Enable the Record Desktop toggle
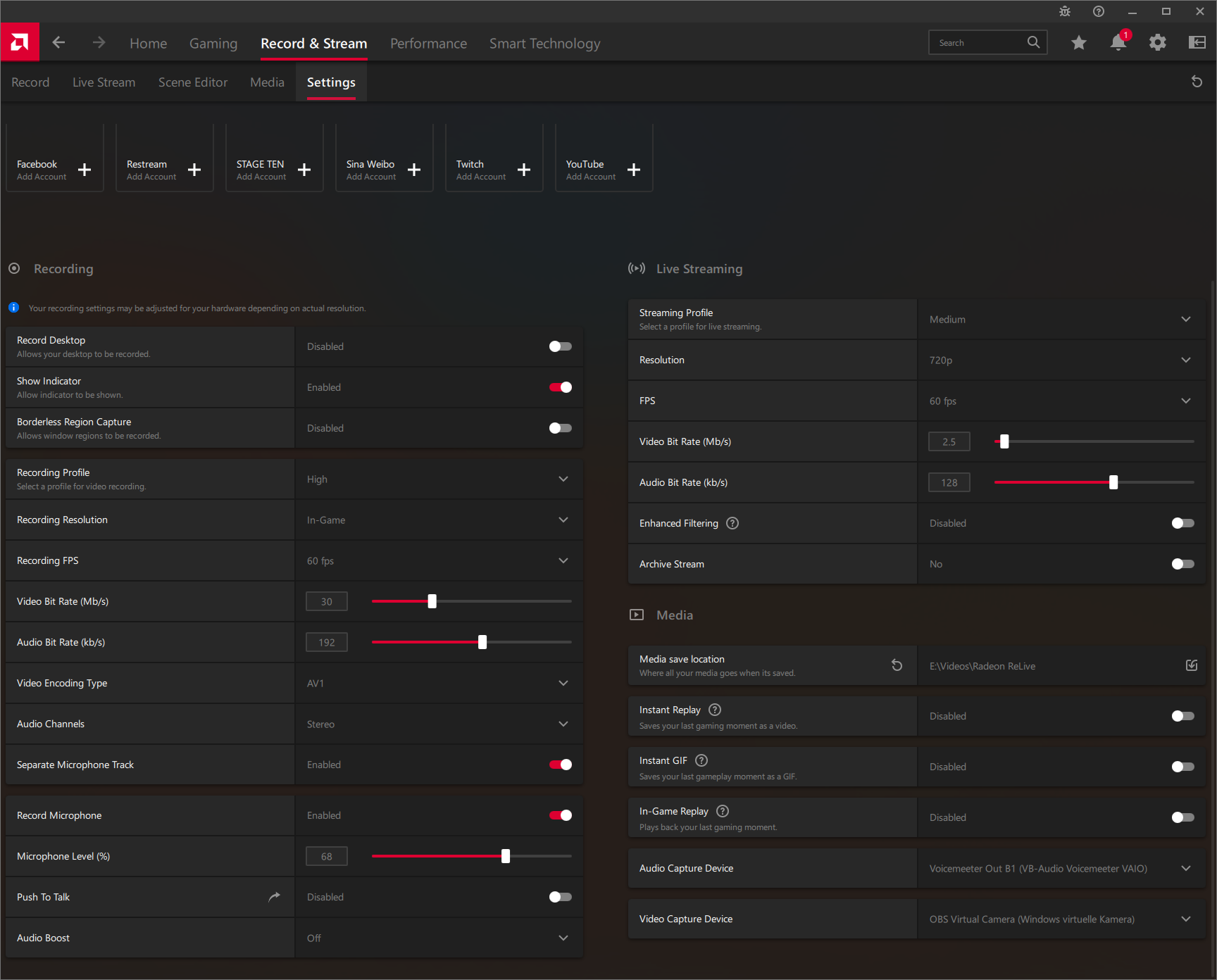1217x980 pixels. click(x=561, y=346)
